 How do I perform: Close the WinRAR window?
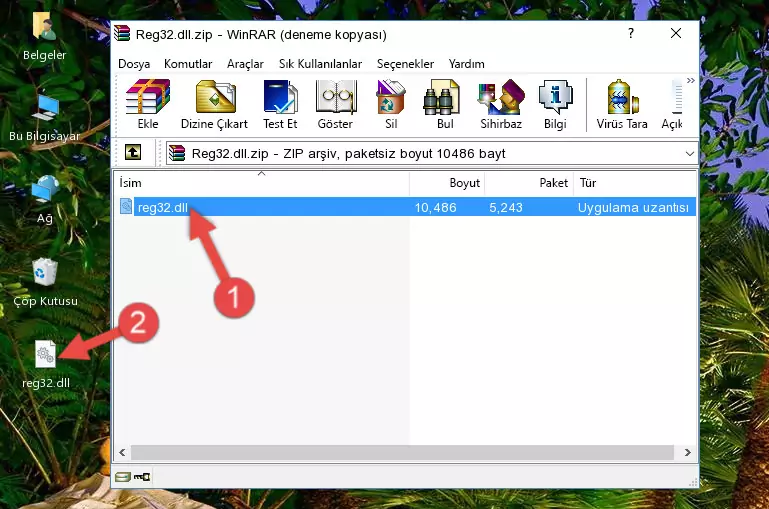[676, 33]
